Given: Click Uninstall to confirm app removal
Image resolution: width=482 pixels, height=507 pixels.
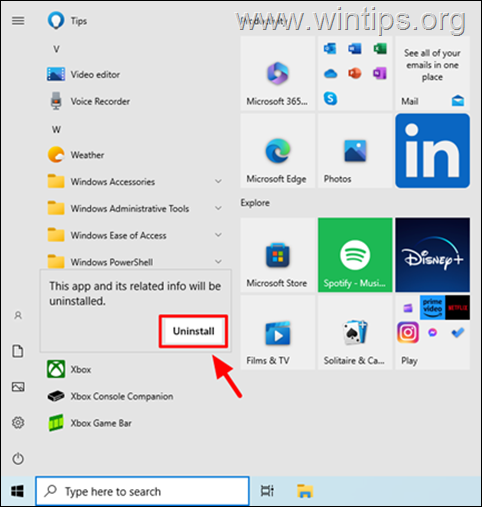Looking at the screenshot, I should click(193, 331).
